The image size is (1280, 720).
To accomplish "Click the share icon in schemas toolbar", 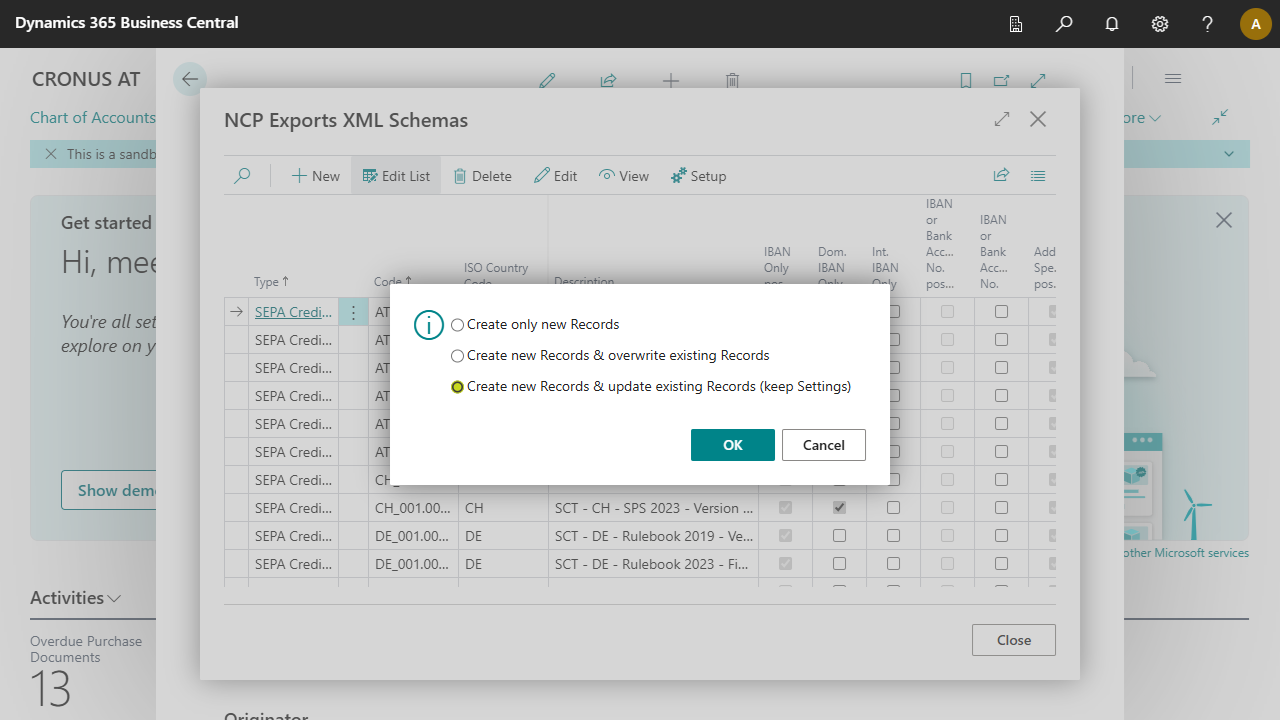I will [1001, 175].
